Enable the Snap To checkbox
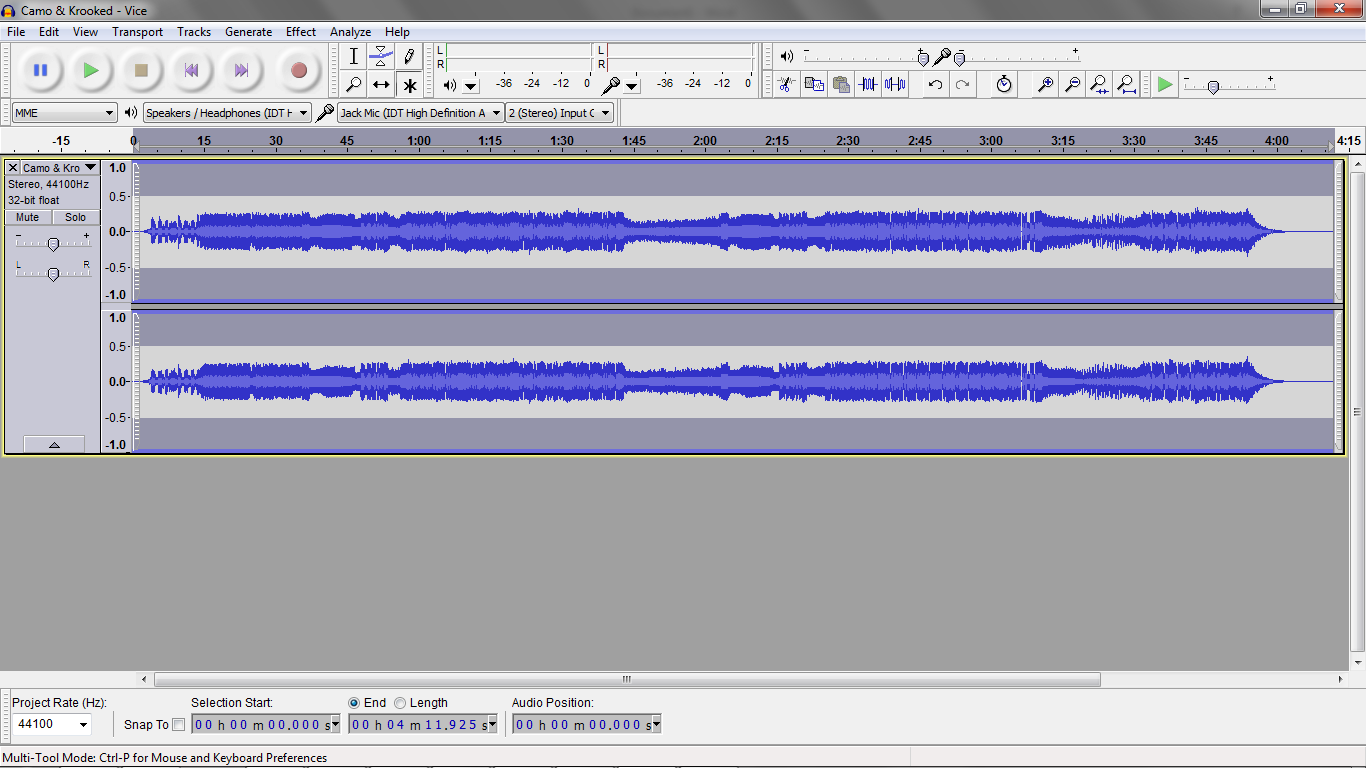This screenshot has width=1366, height=768. coord(179,725)
